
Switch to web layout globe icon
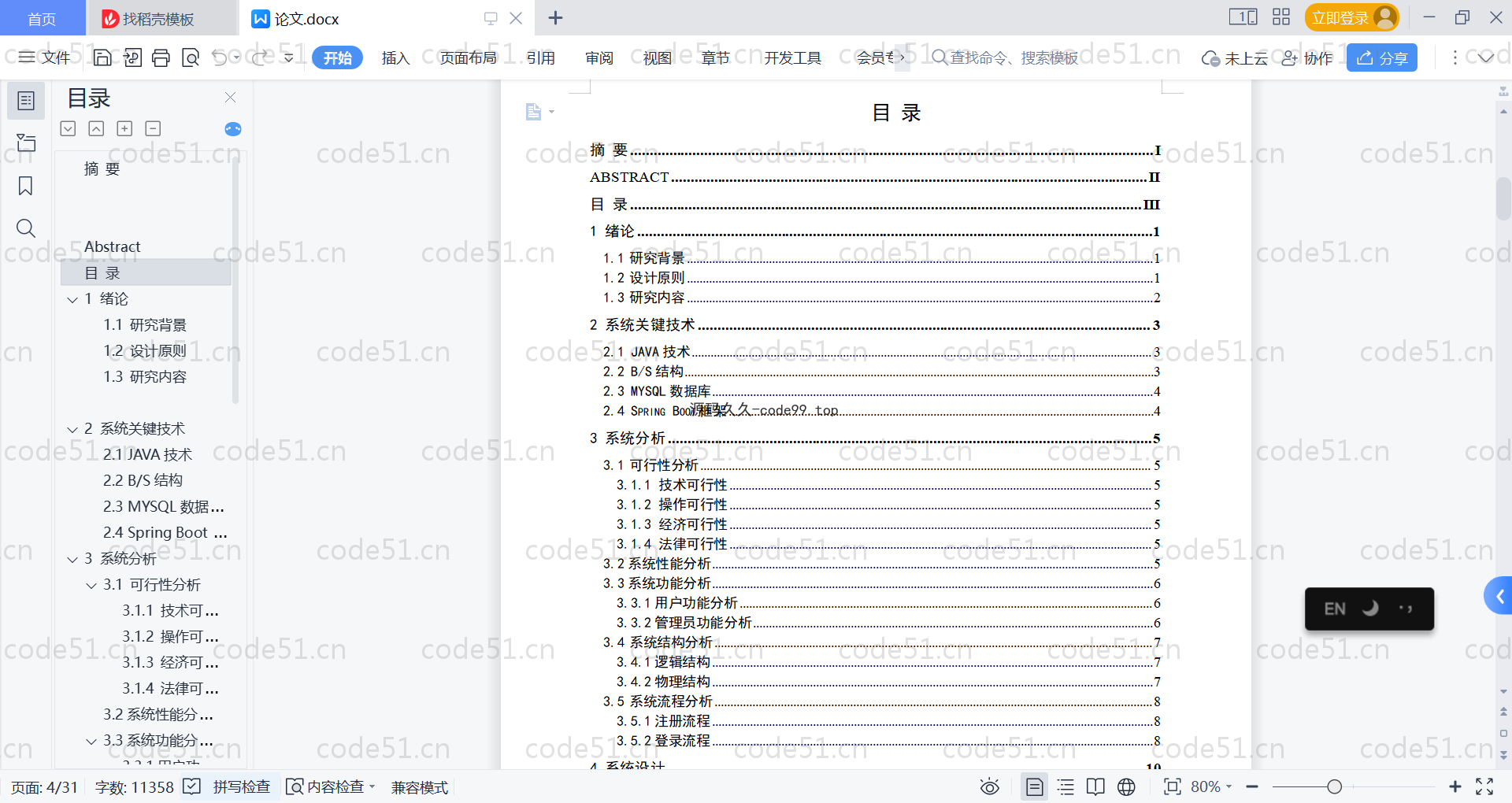coord(1126,786)
